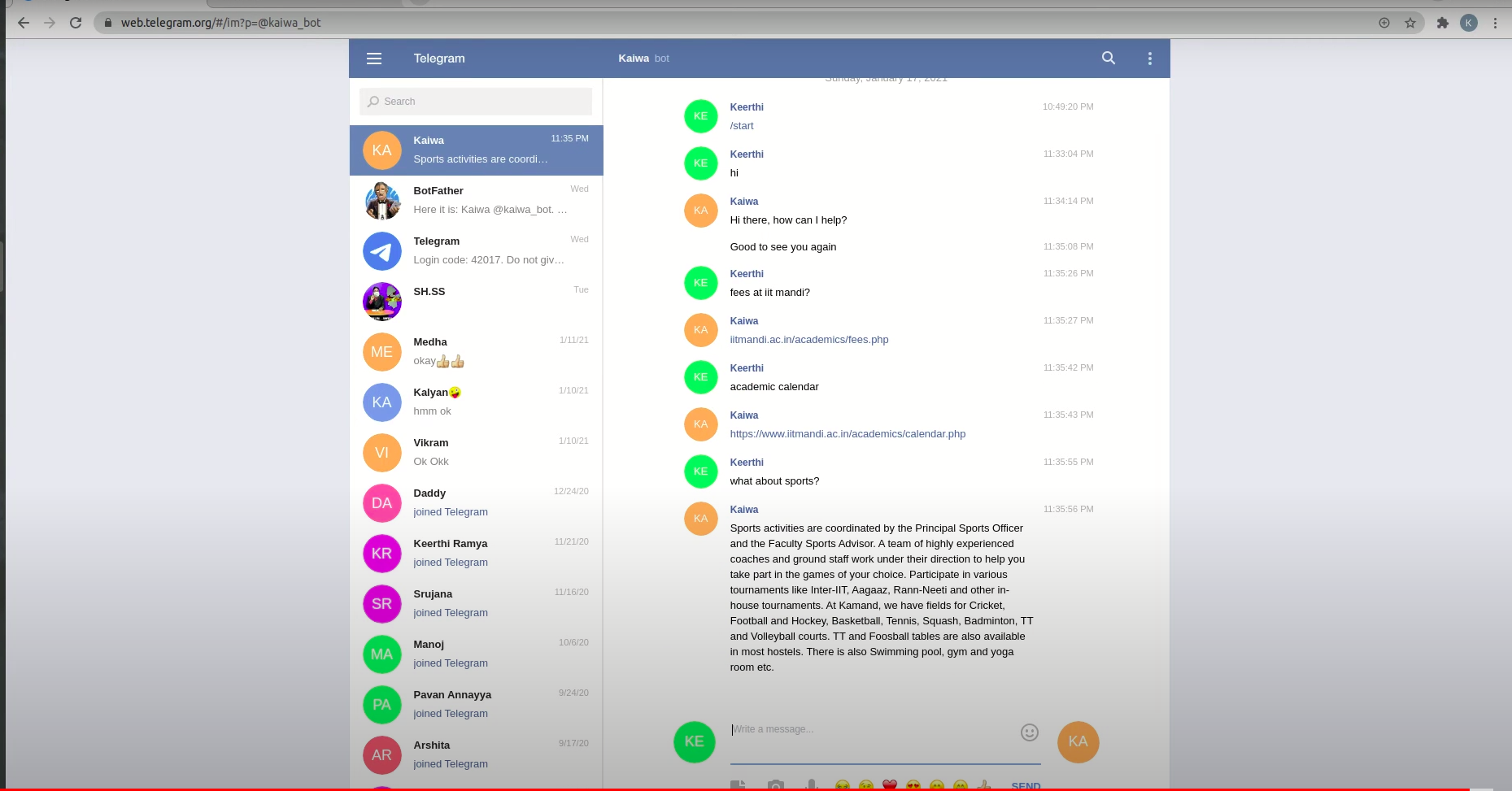Click the /start command link
This screenshot has width=1512, height=791.
pyautogui.click(x=742, y=126)
